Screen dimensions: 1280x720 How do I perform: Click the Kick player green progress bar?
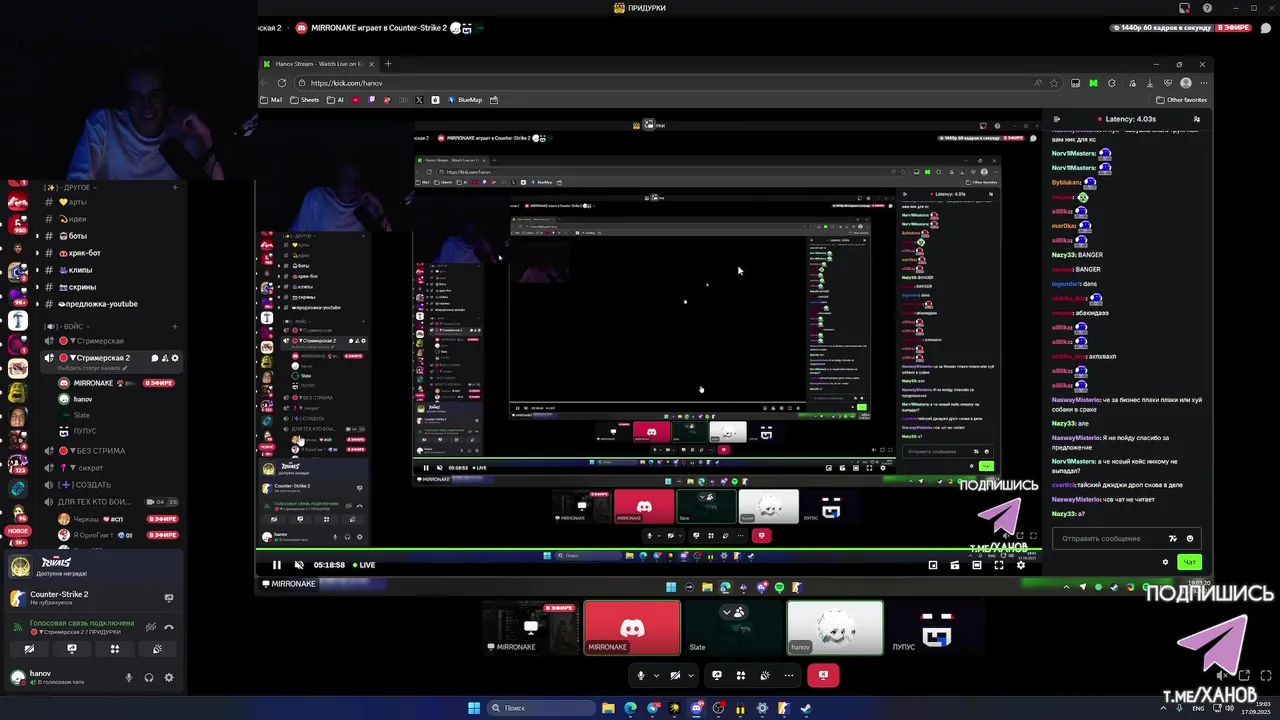pyautogui.click(x=648, y=551)
